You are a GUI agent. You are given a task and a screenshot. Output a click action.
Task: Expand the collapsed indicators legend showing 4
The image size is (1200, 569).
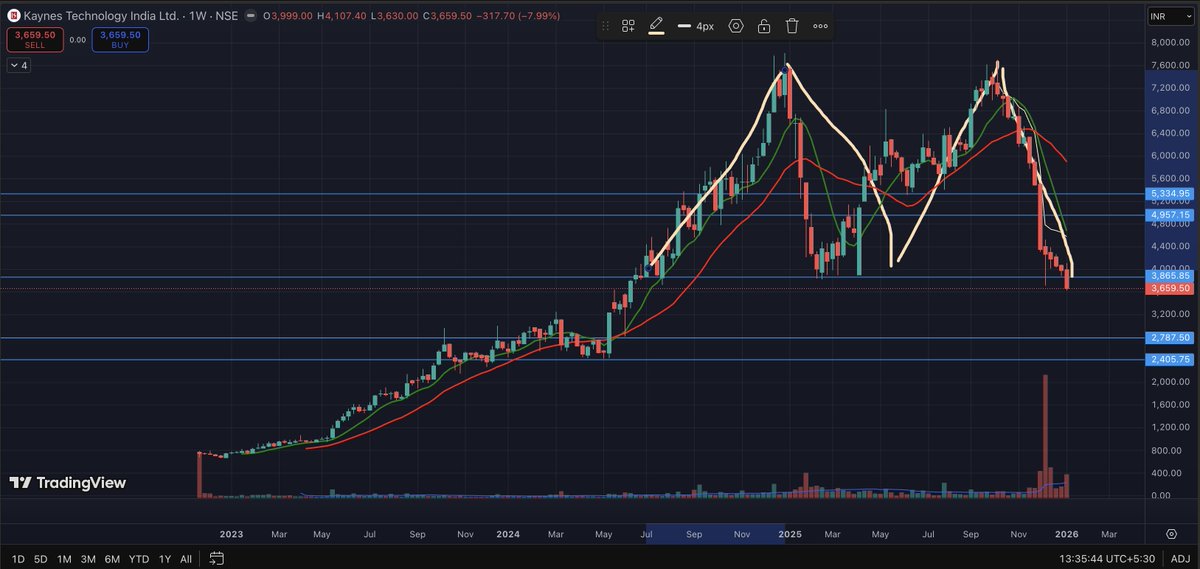pyautogui.click(x=18, y=65)
